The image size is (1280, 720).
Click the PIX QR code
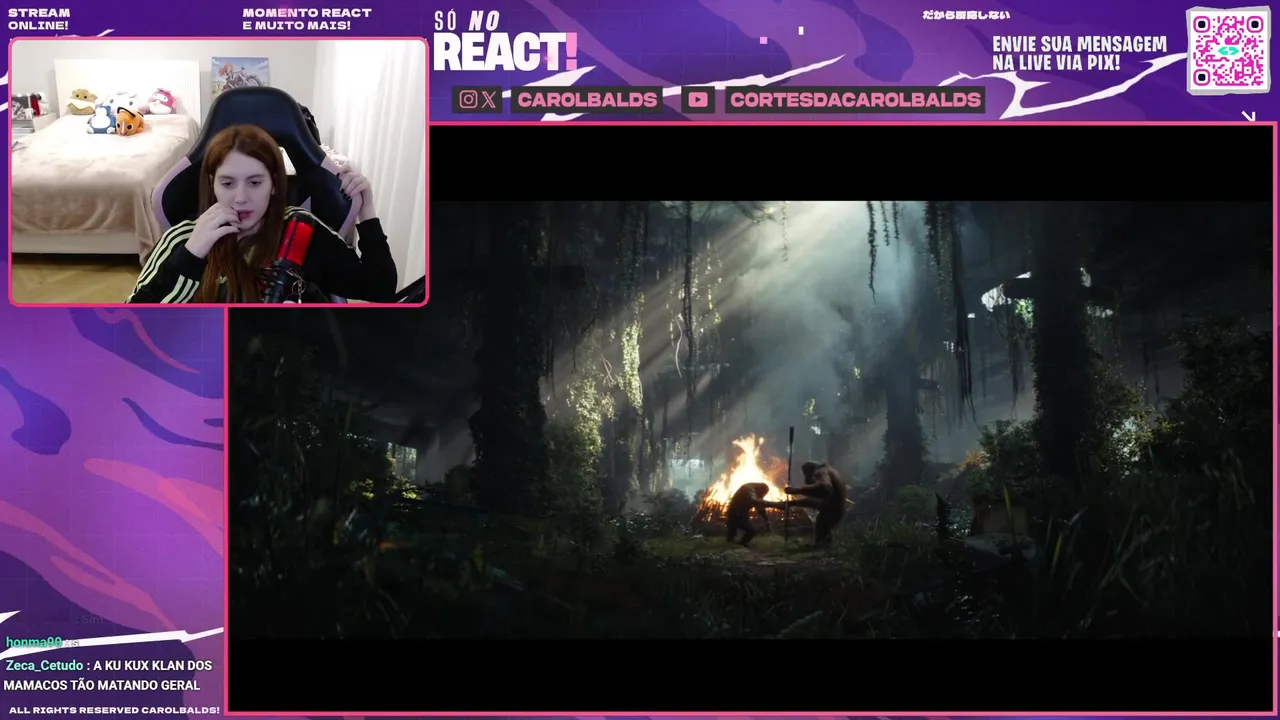[1229, 50]
